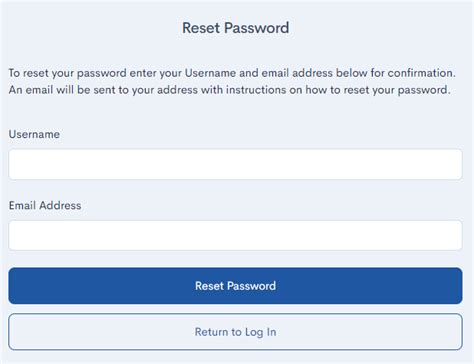
Task: Place cursor in the empty box under Username
Action: (235, 164)
